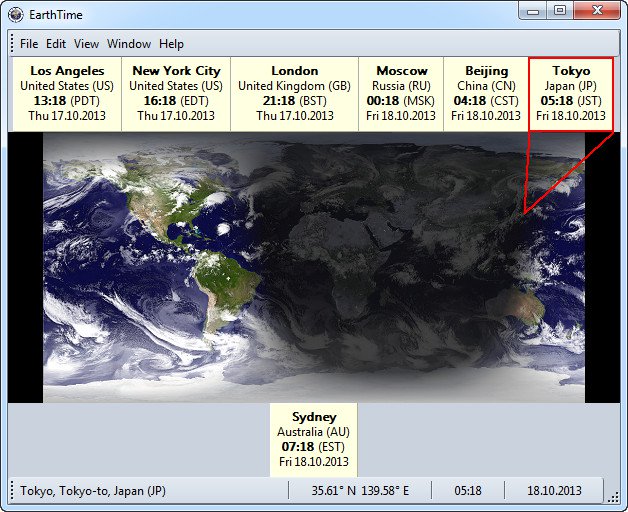Select the London clock panel
The height and width of the screenshot is (512, 628).
(x=294, y=94)
